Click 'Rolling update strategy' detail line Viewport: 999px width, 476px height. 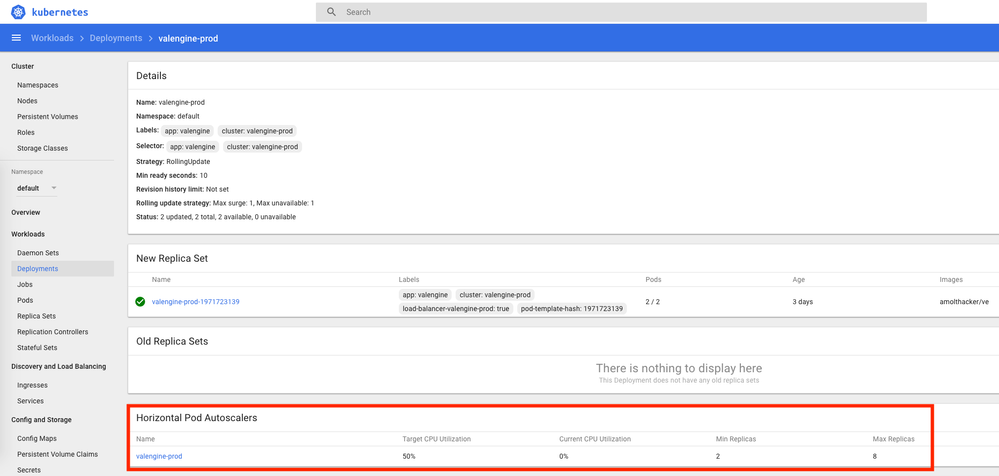coord(226,203)
